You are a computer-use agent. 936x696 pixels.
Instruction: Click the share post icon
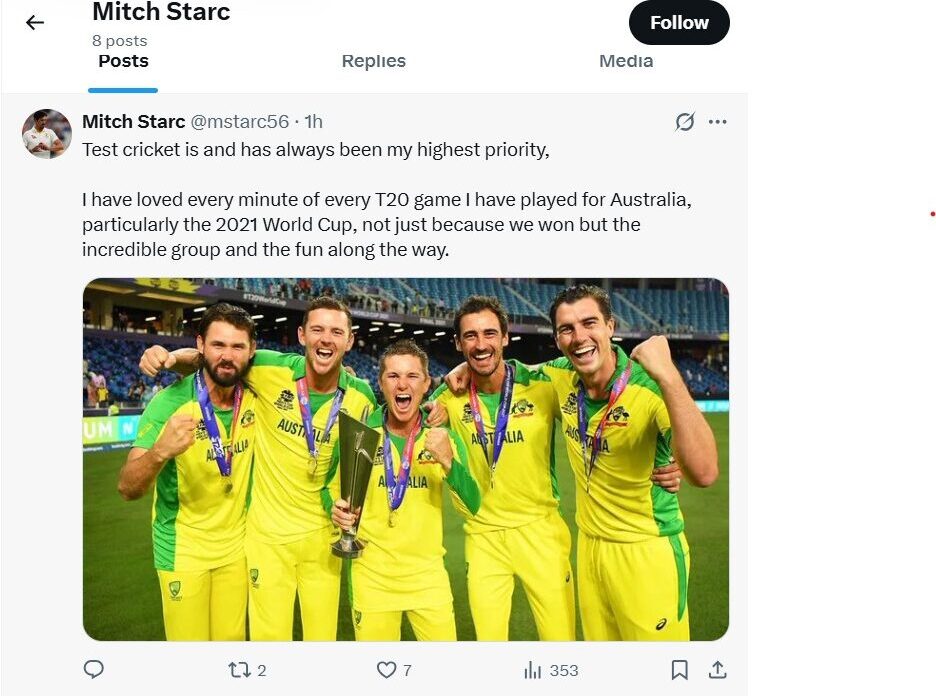717,670
